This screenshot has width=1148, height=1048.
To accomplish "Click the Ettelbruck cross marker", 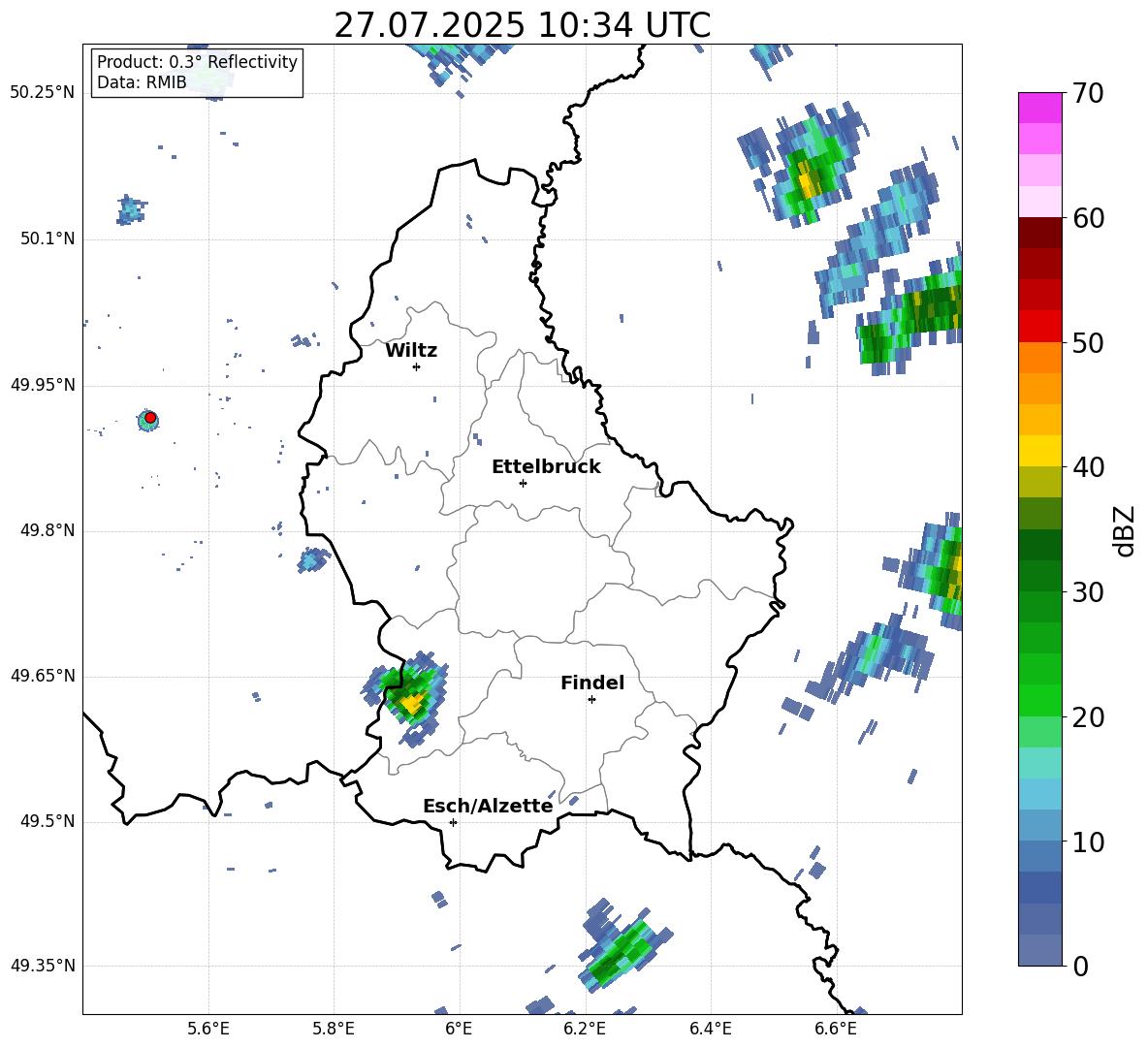I will click(523, 483).
